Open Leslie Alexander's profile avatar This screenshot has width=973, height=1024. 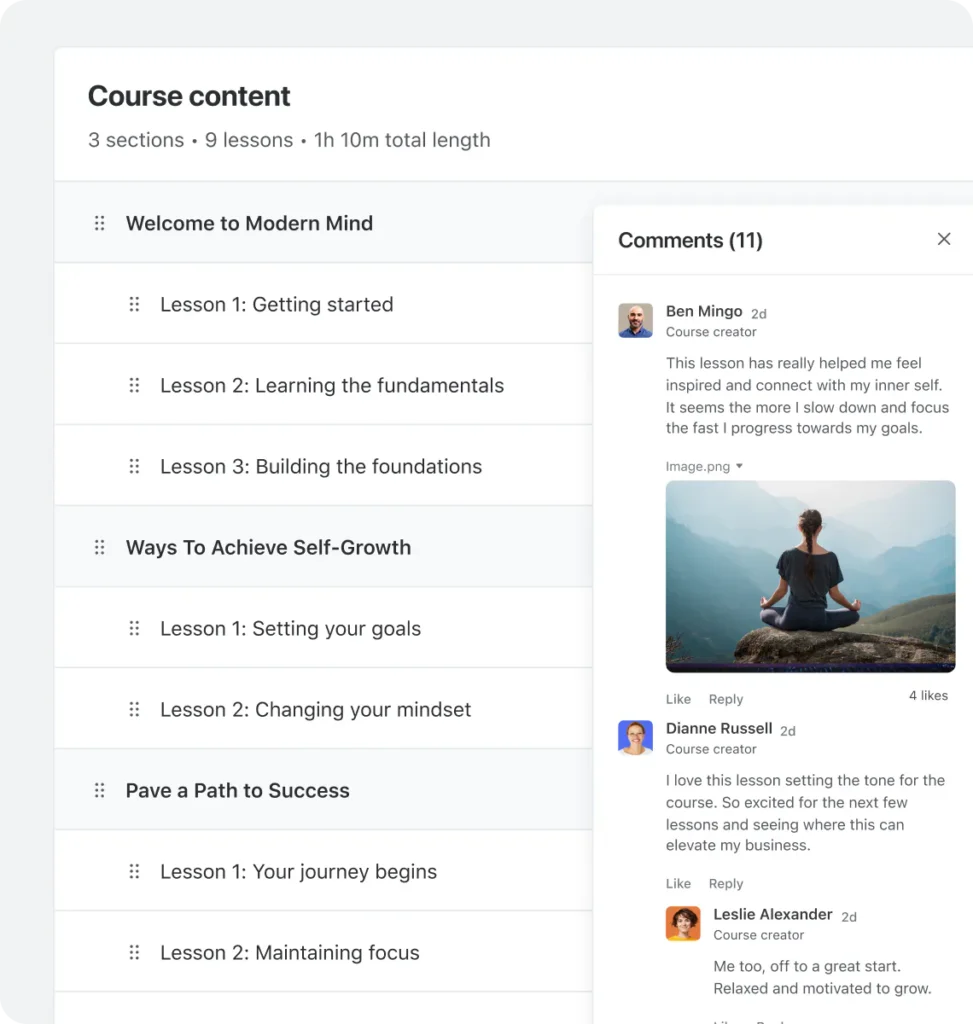683,923
